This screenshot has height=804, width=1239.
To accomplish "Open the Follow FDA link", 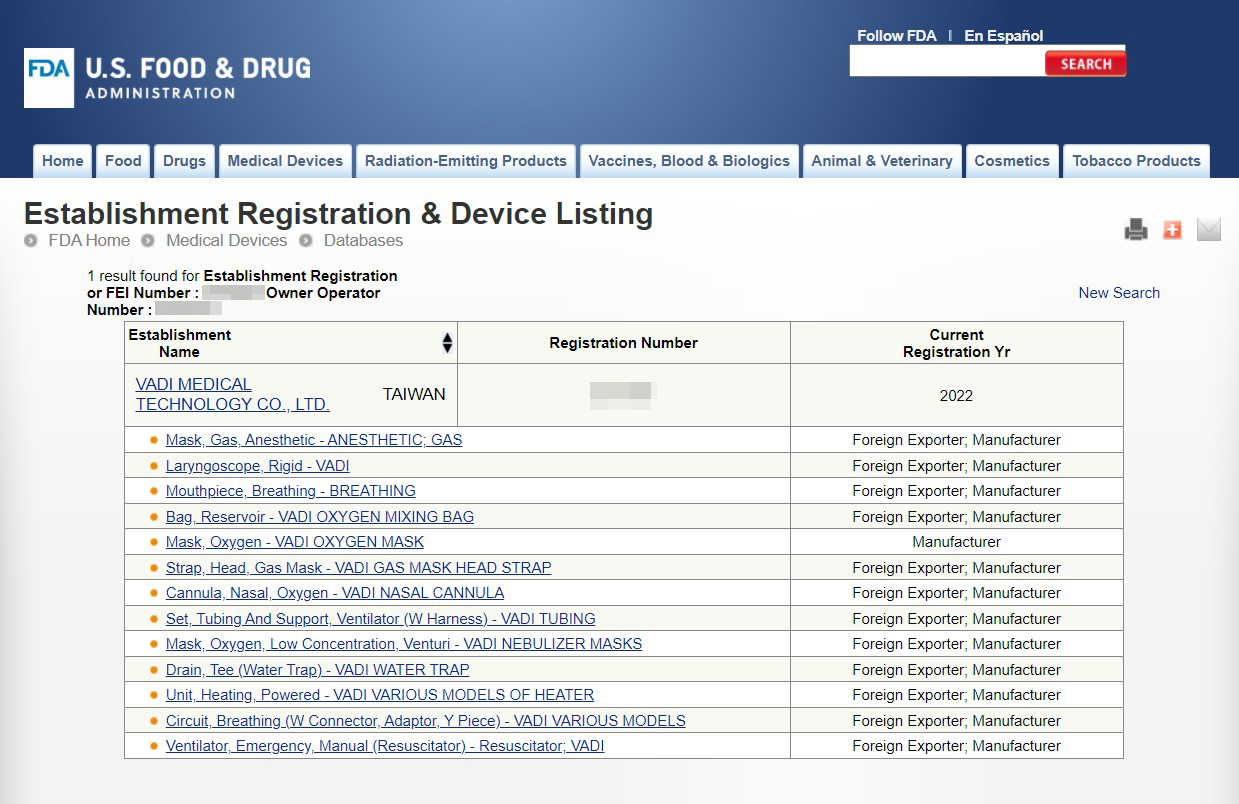I will 896,36.
